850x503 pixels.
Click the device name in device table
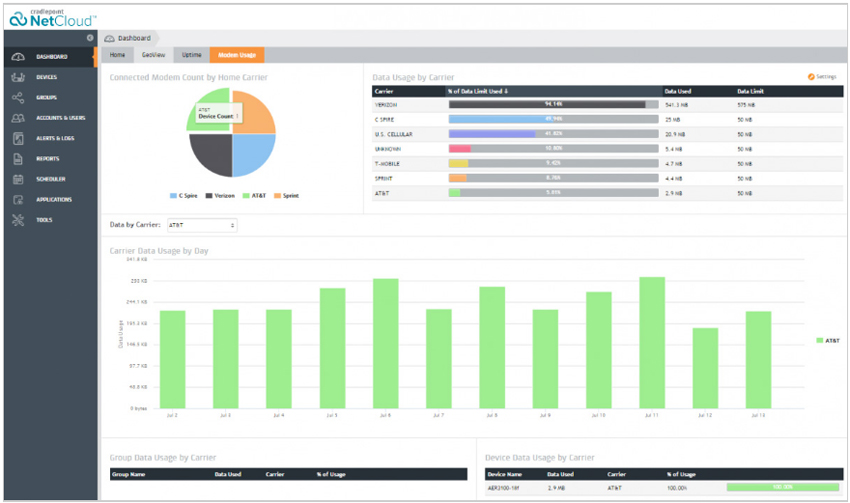[503, 488]
